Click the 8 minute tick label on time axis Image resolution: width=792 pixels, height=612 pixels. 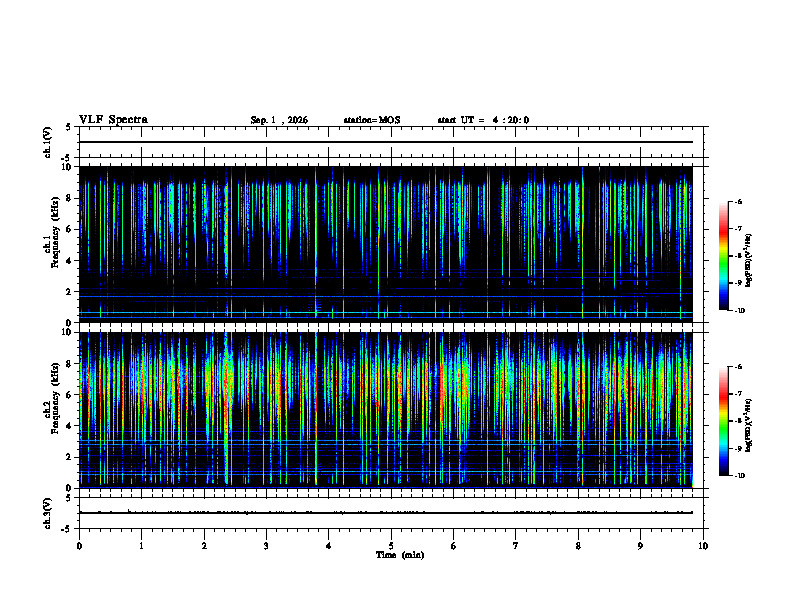tap(578, 546)
